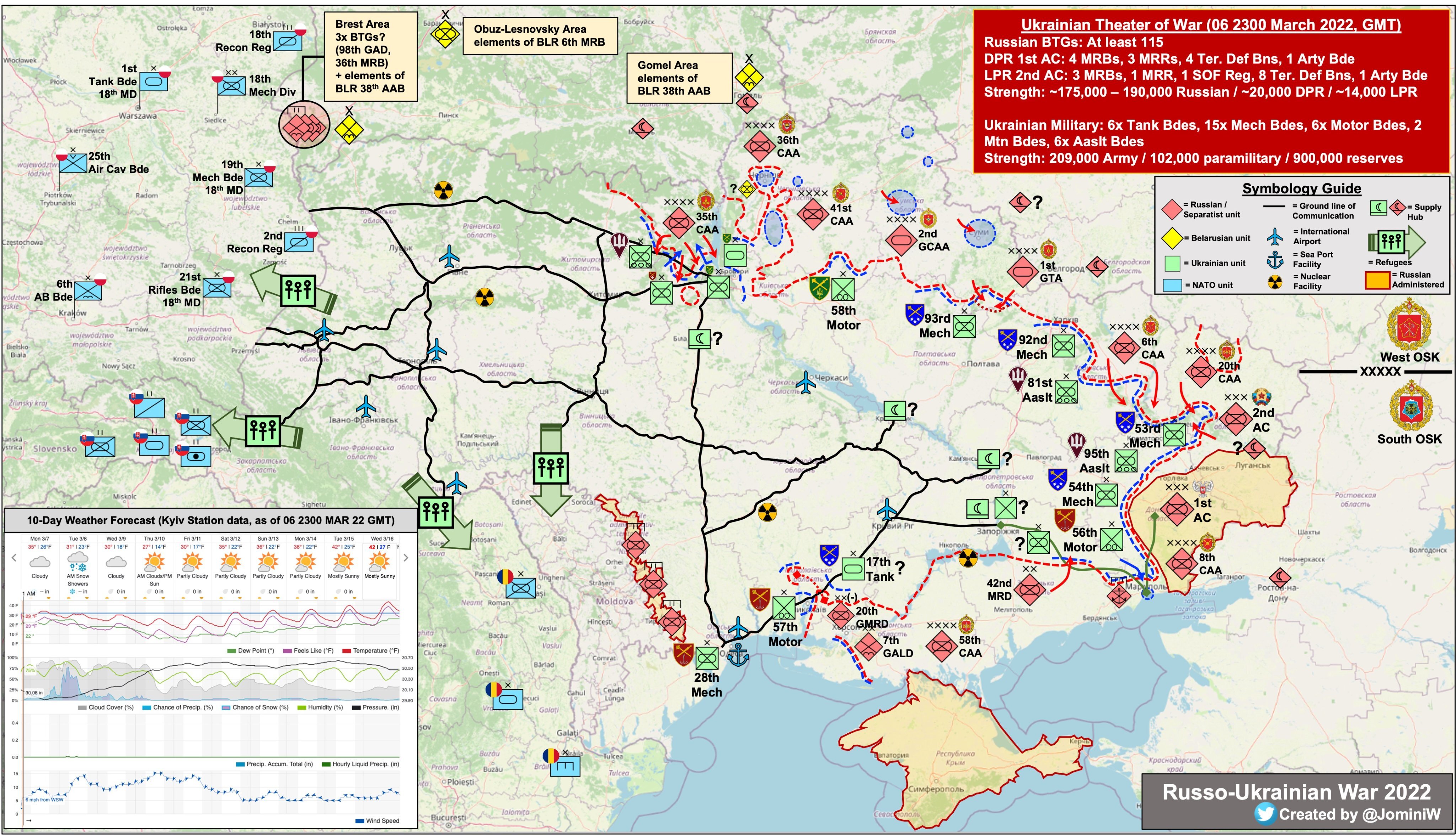Click the forecast right arrow chevron
Screen dimensions: 1456x835
(406, 557)
